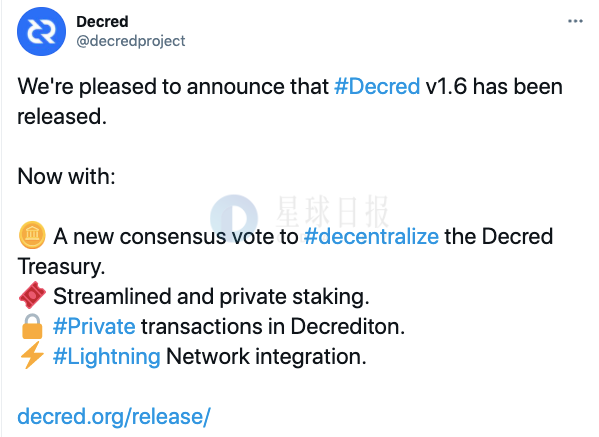
Task: Click the lightning bolt emoji
Action: point(32,356)
